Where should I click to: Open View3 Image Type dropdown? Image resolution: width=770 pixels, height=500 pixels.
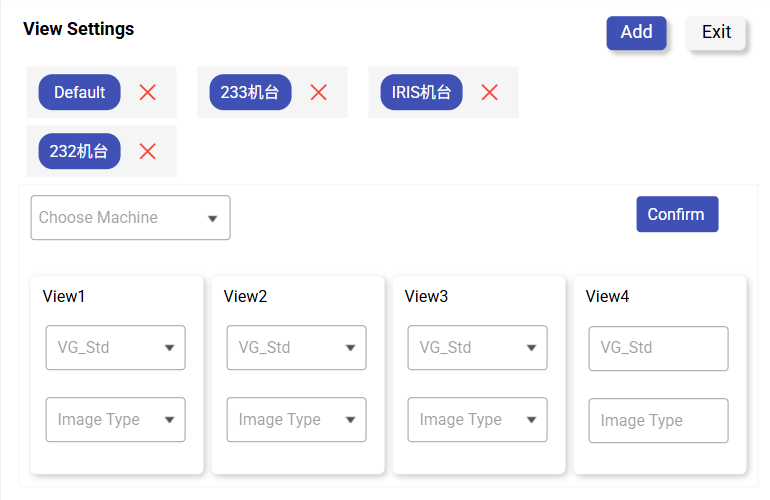coord(477,420)
